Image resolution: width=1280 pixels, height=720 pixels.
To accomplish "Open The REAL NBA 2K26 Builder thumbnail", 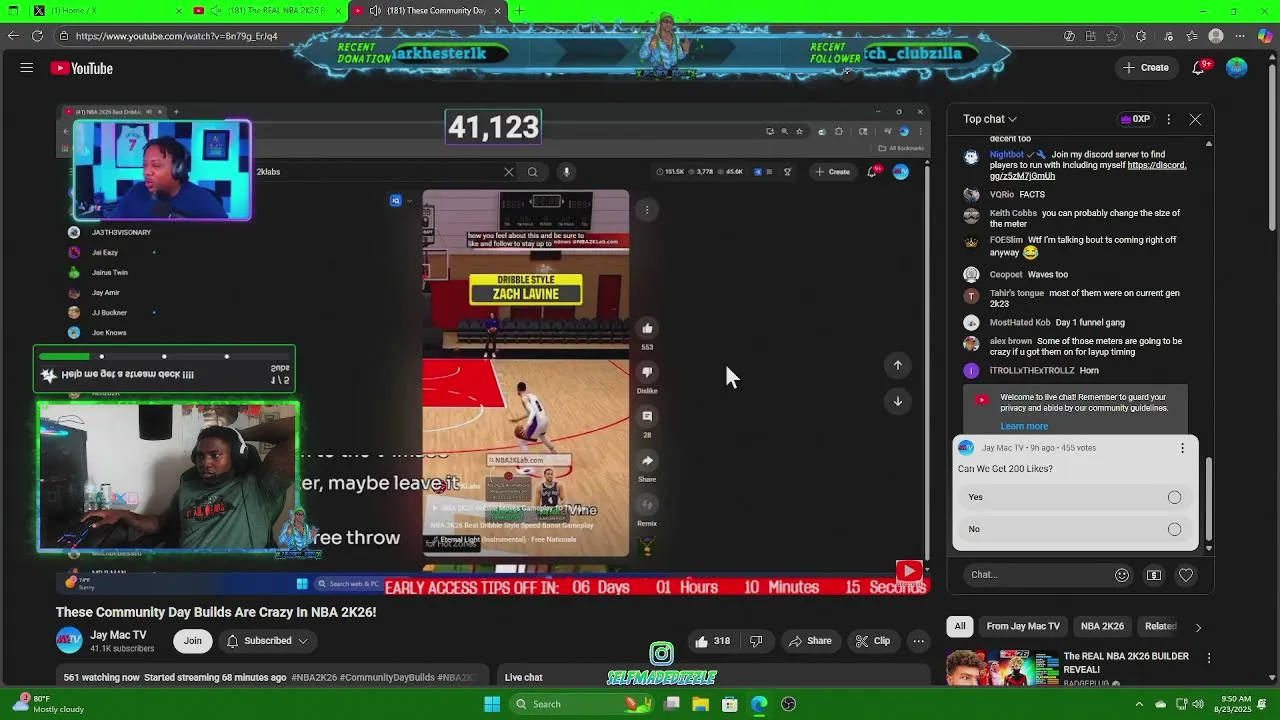I will coord(1003,668).
